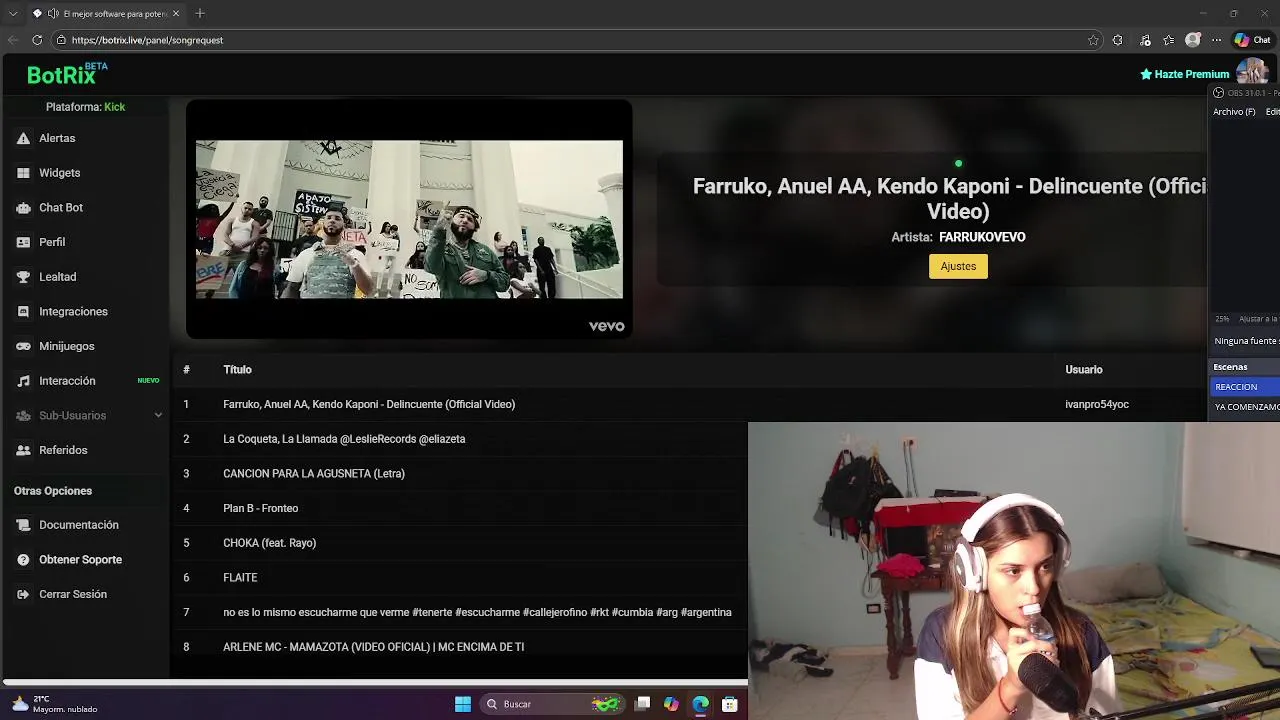Select song row 'CHOKA (feat. Rayo)'
Screen dimensions: 1280x720
pyautogui.click(x=269, y=543)
